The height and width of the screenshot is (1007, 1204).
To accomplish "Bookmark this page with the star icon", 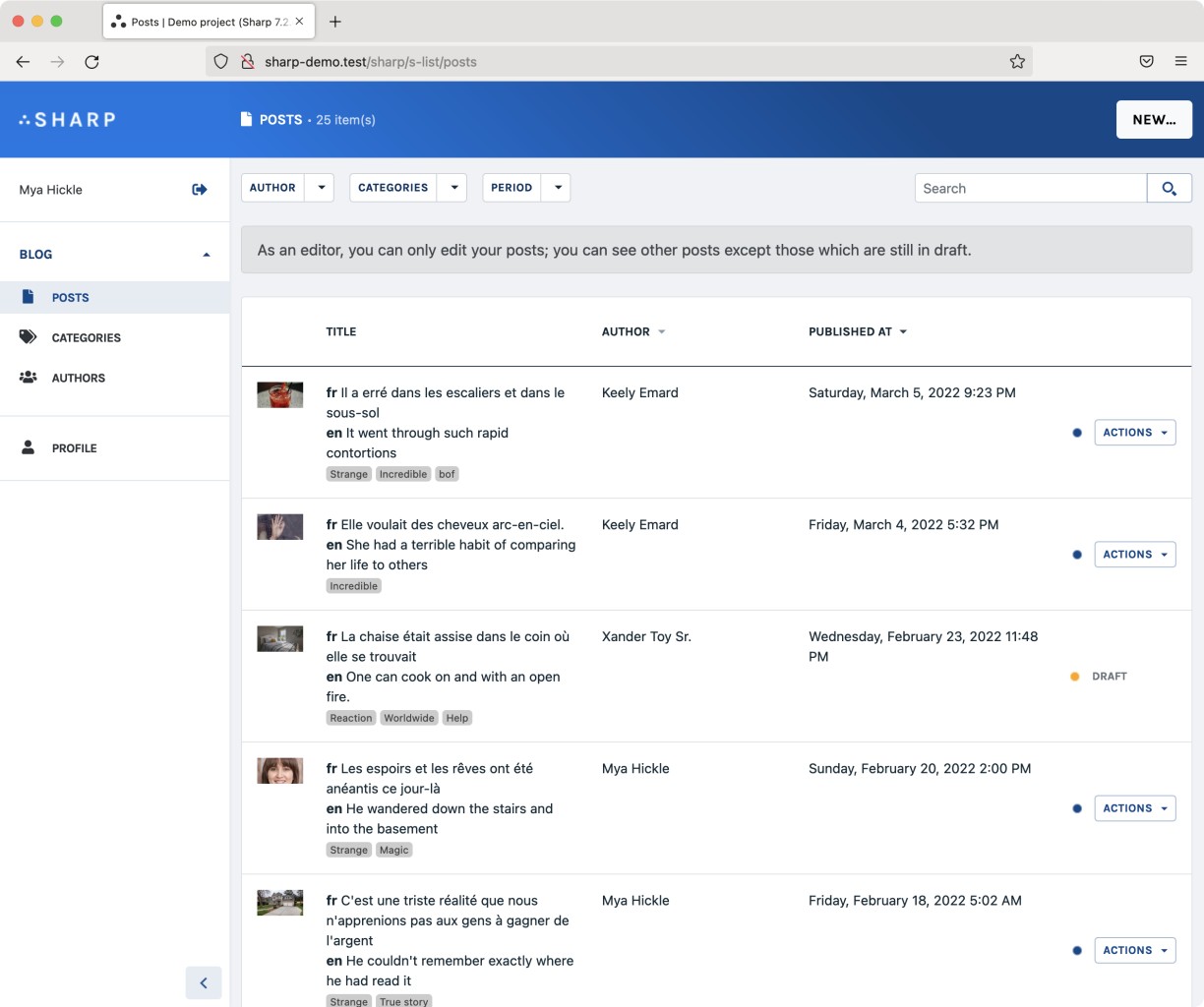I will [1017, 61].
